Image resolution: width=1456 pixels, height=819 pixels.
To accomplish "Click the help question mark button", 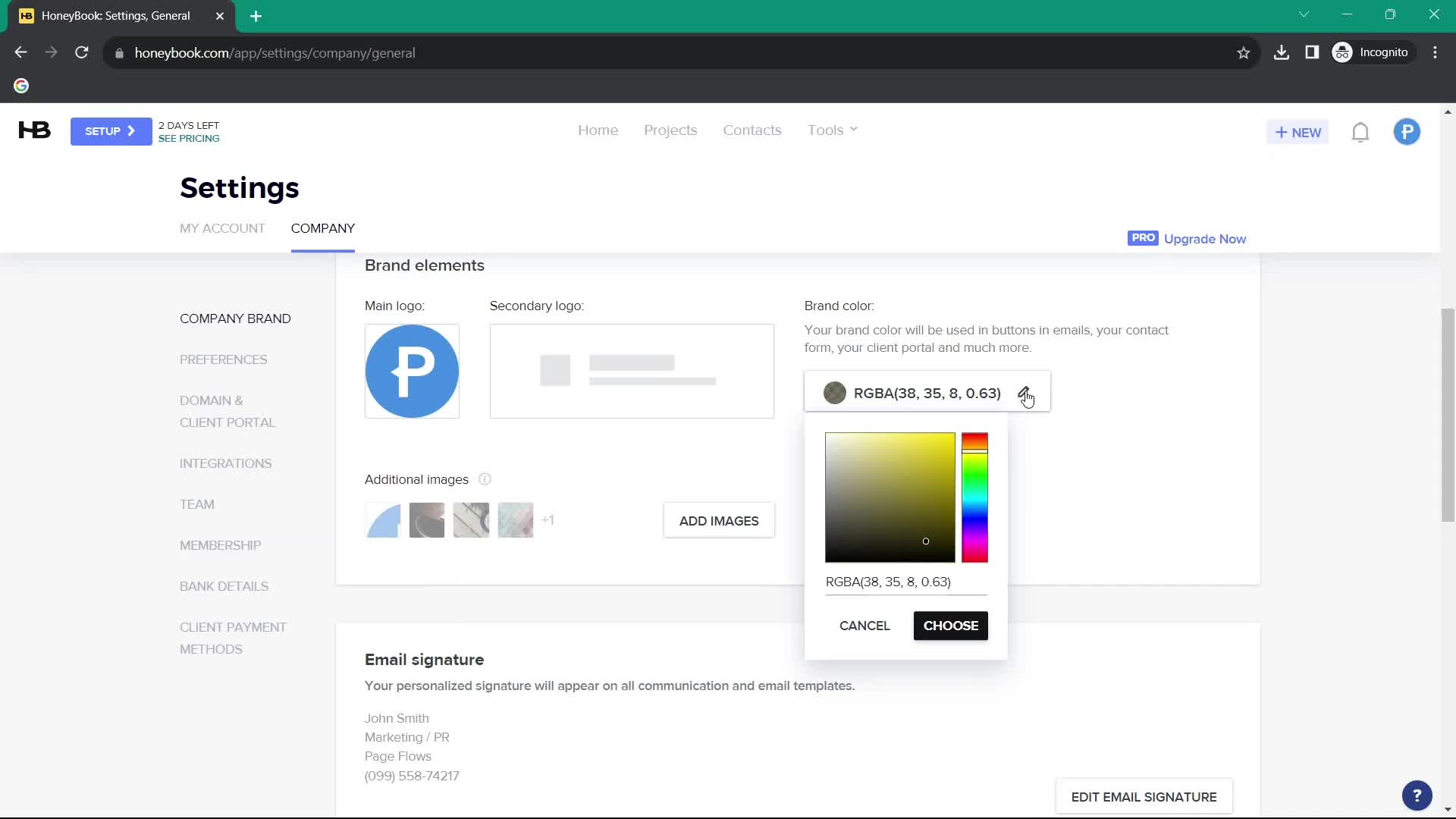I will (1417, 795).
